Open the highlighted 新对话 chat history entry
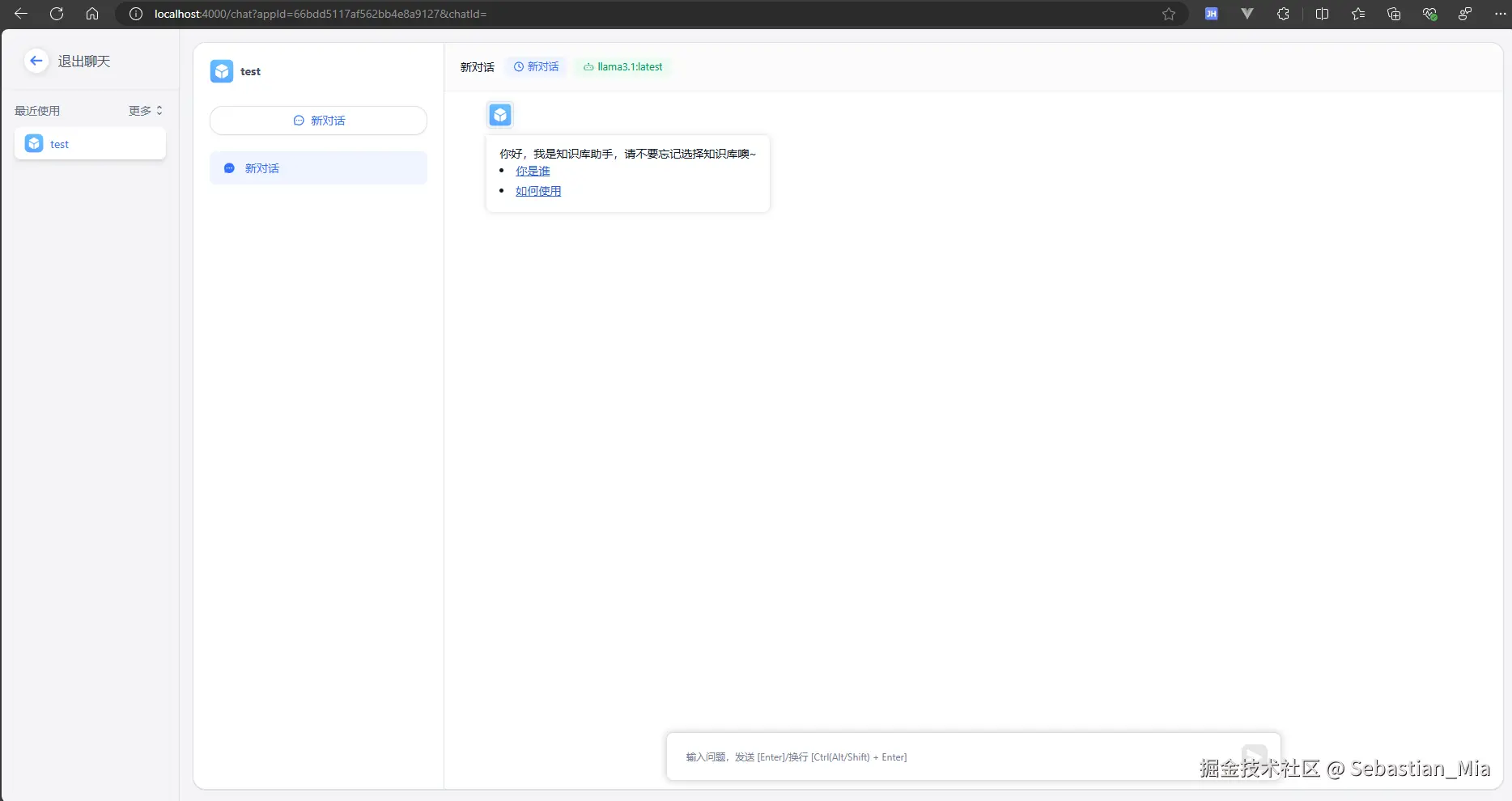 point(318,168)
